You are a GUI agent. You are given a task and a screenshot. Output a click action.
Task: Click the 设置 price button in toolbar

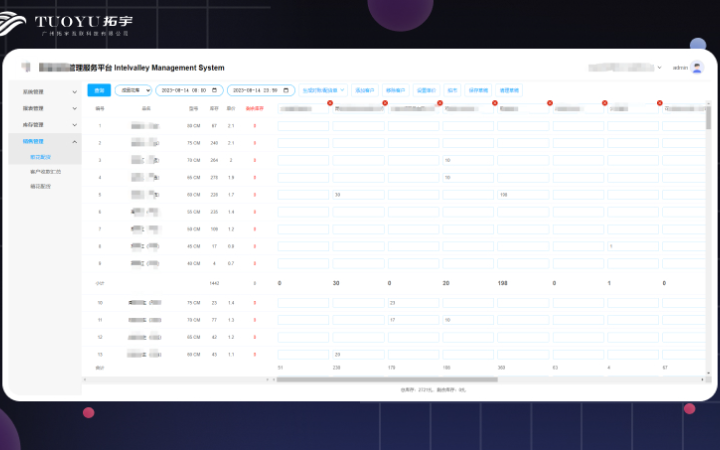point(426,90)
